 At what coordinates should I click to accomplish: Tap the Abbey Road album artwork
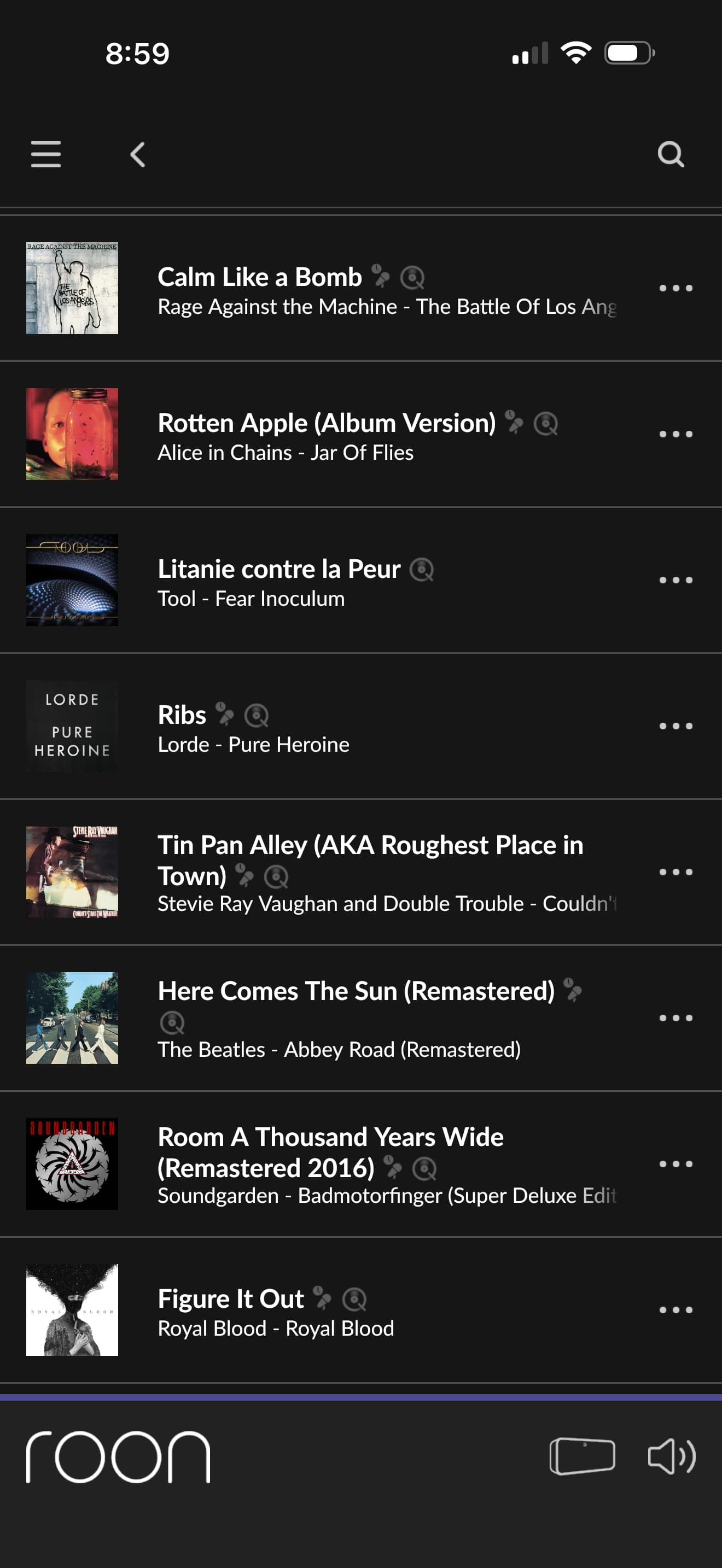pyautogui.click(x=72, y=1018)
